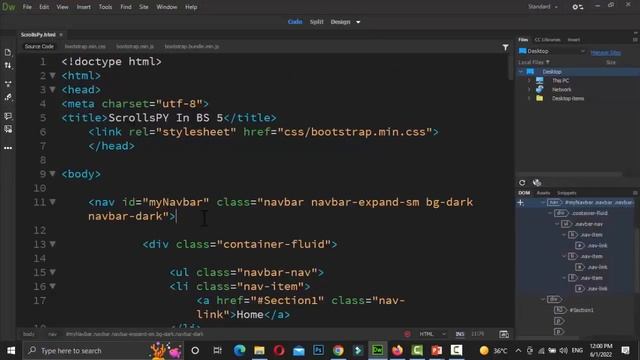Click the Remove Comment icon in left toolbar
This screenshot has width=640, height=360.
(x=8, y=129)
